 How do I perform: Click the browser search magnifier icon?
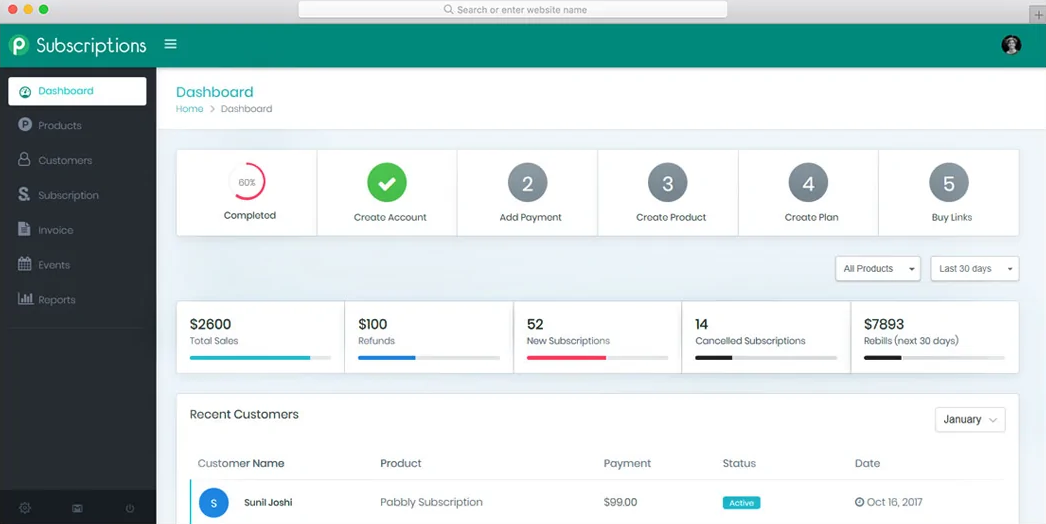coord(448,9)
